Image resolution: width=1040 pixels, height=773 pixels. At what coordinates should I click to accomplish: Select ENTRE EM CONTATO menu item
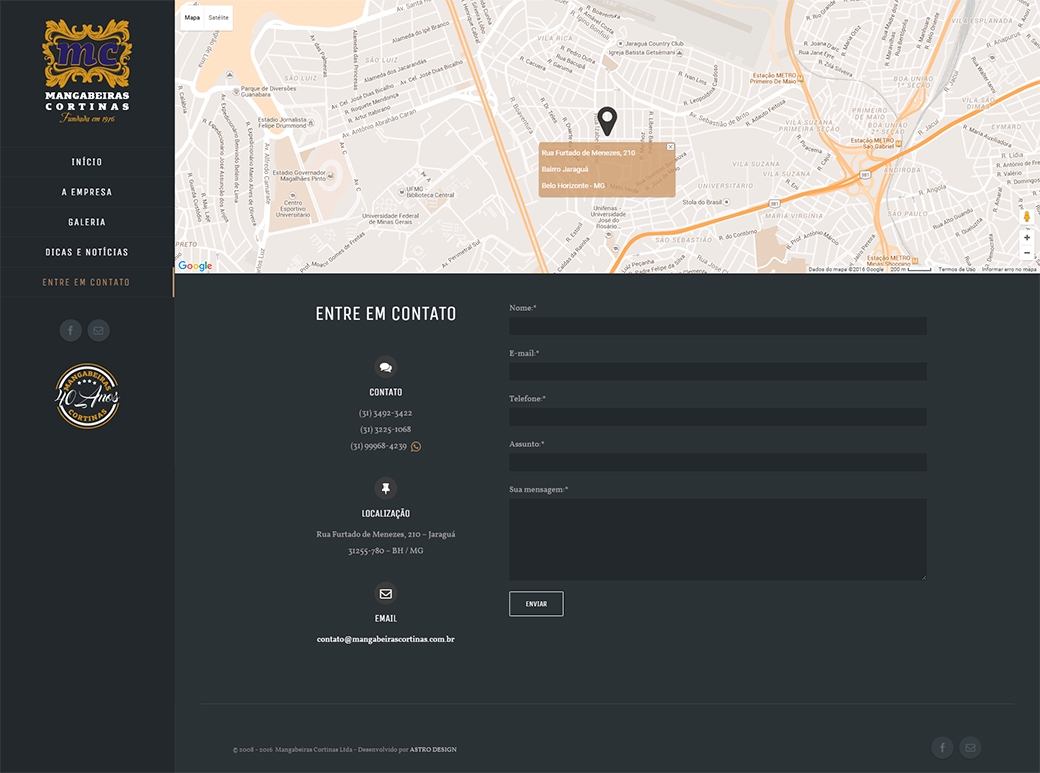[x=87, y=282]
